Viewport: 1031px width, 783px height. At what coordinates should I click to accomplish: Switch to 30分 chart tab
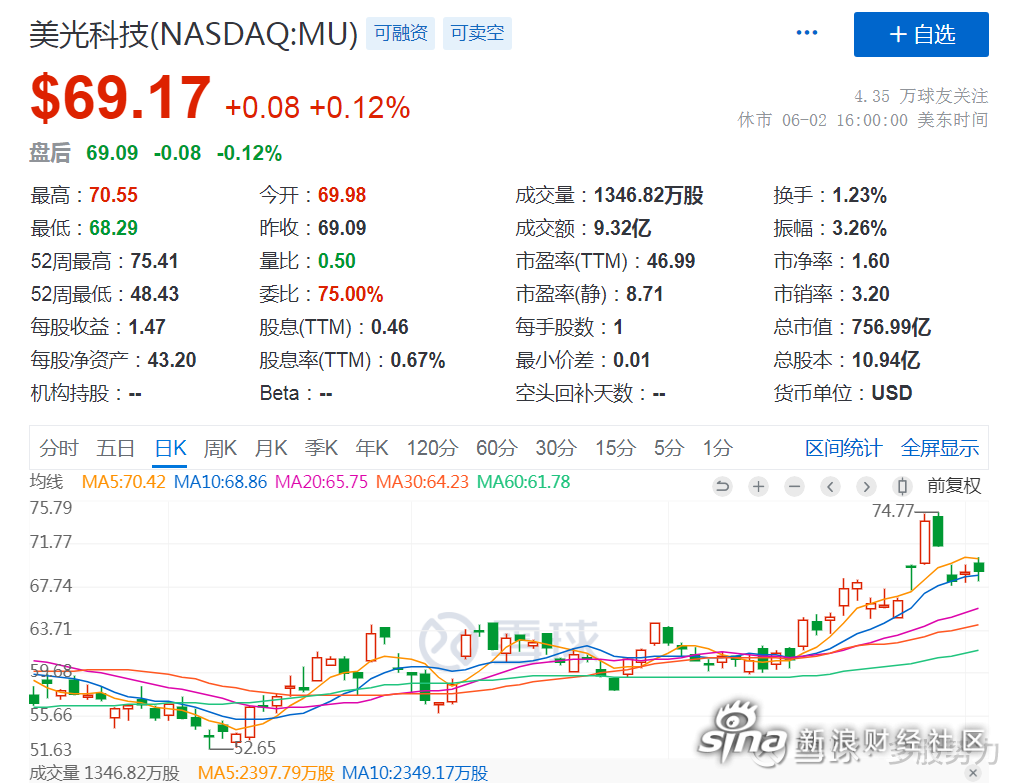(556, 448)
